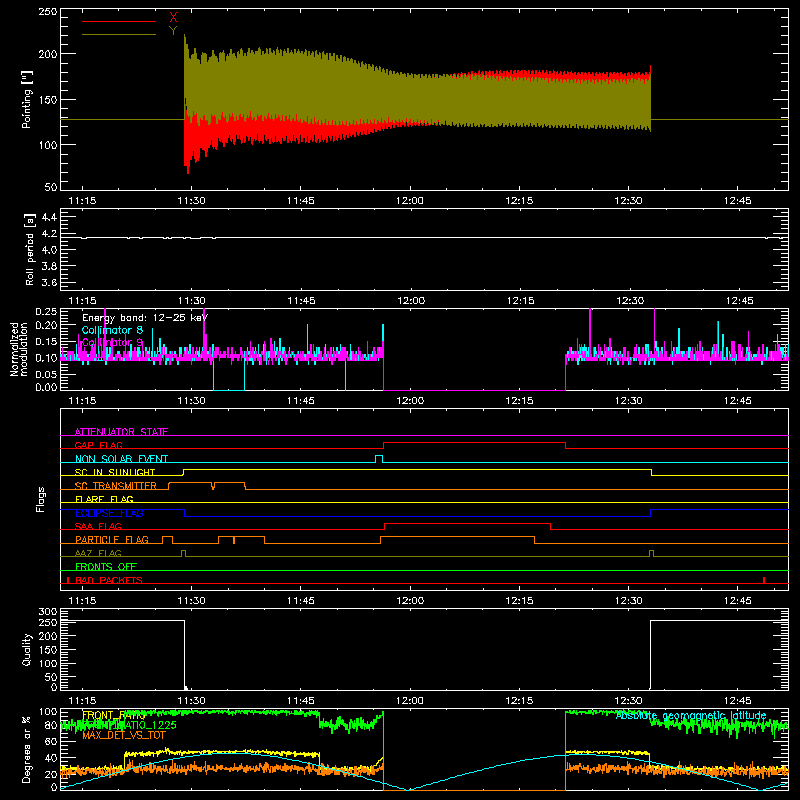Select the 'Degrees or %' axis title
The width and height of the screenshot is (800, 800).
coord(27,749)
